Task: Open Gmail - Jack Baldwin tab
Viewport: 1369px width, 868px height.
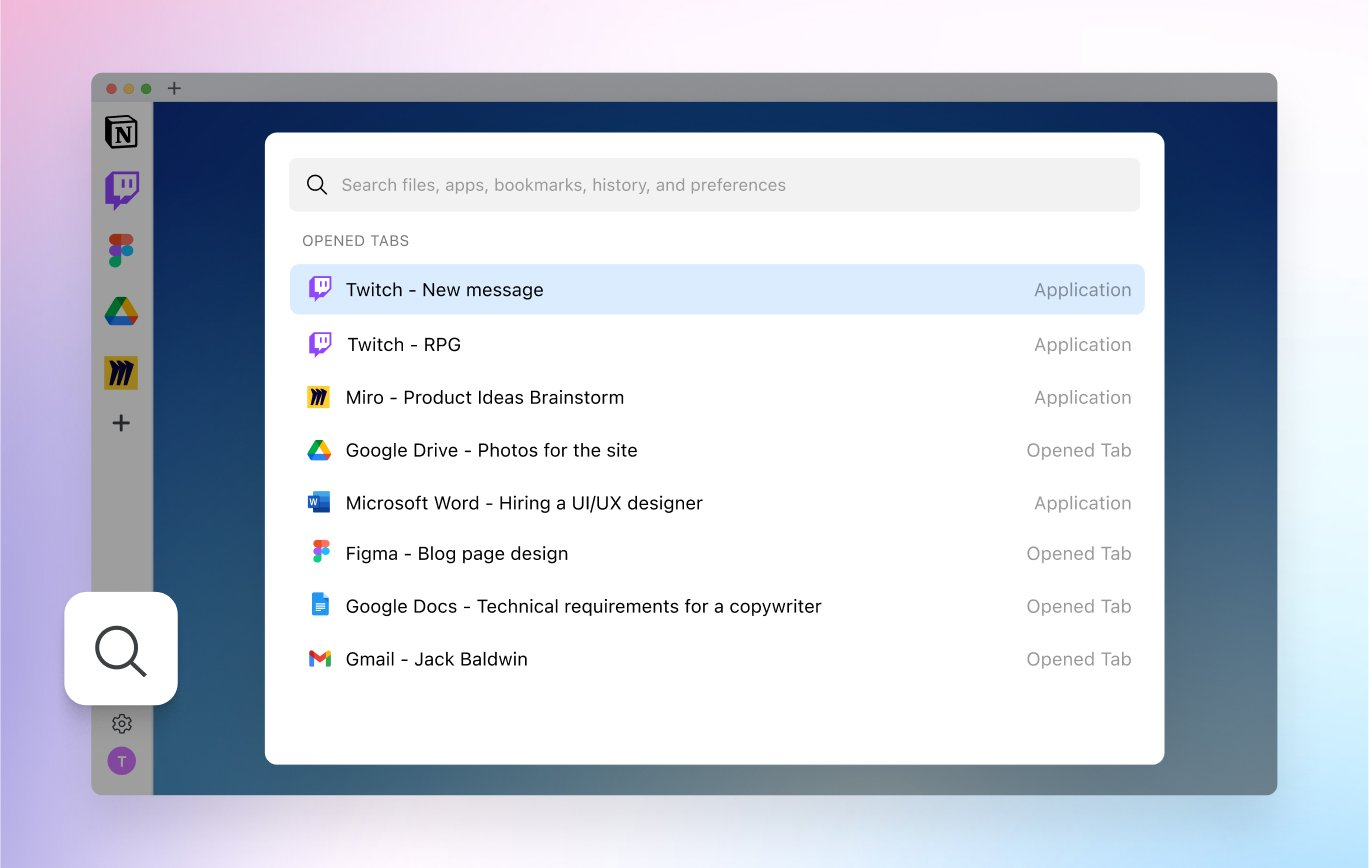Action: 717,659
